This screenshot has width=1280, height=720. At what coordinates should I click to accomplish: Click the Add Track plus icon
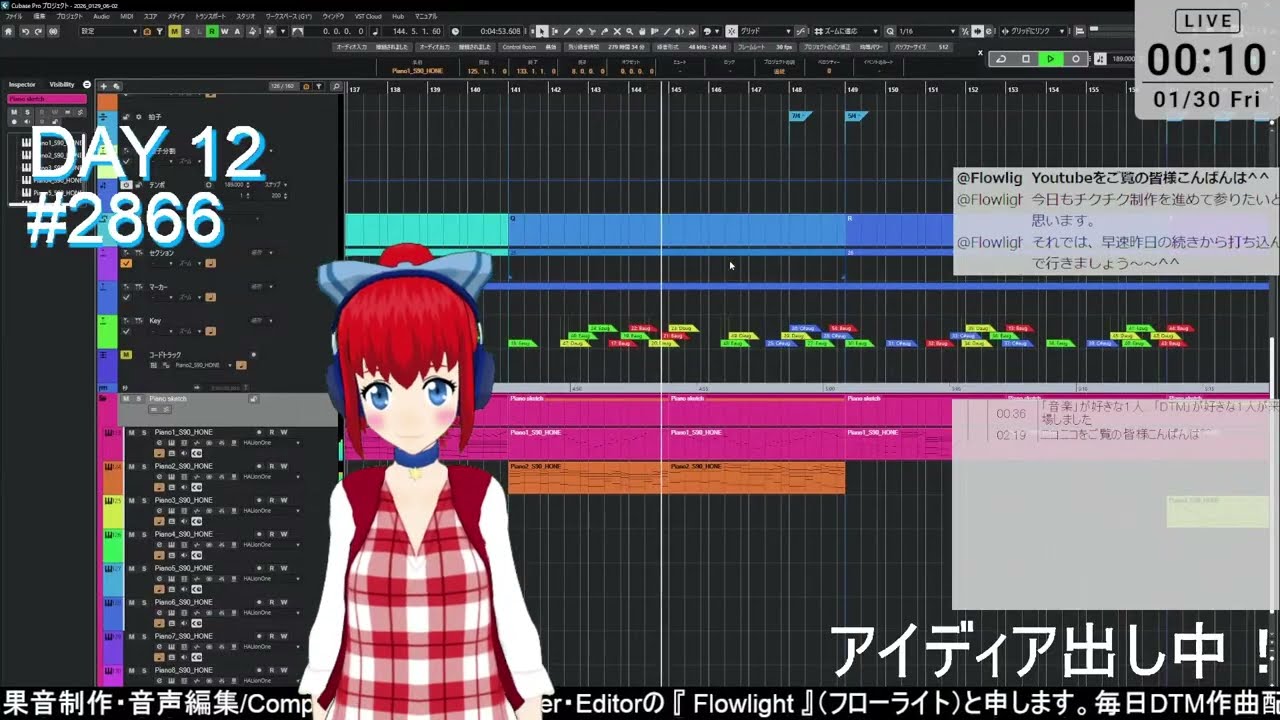coord(103,86)
